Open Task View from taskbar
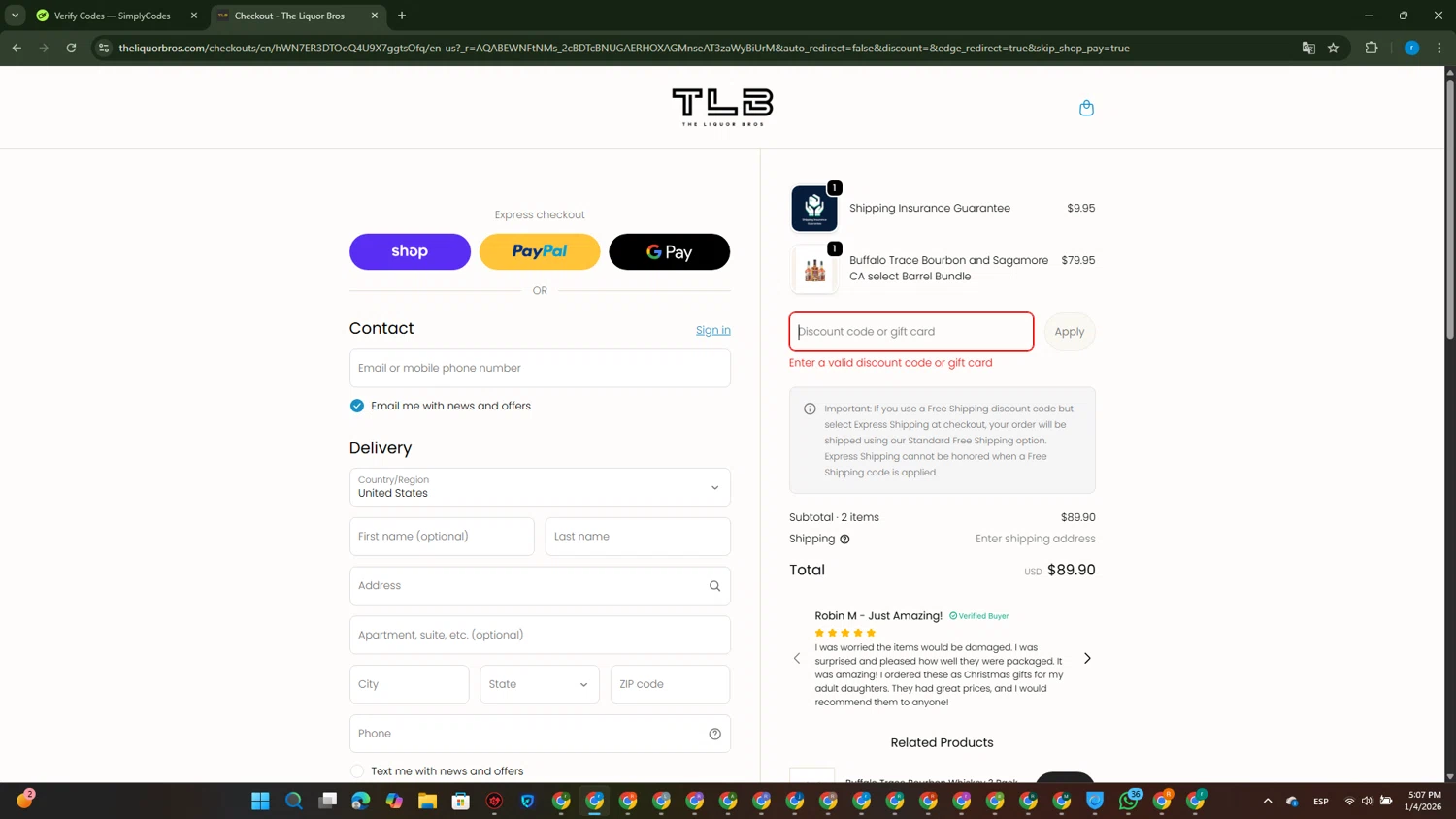The width and height of the screenshot is (1456, 819). coord(327,801)
